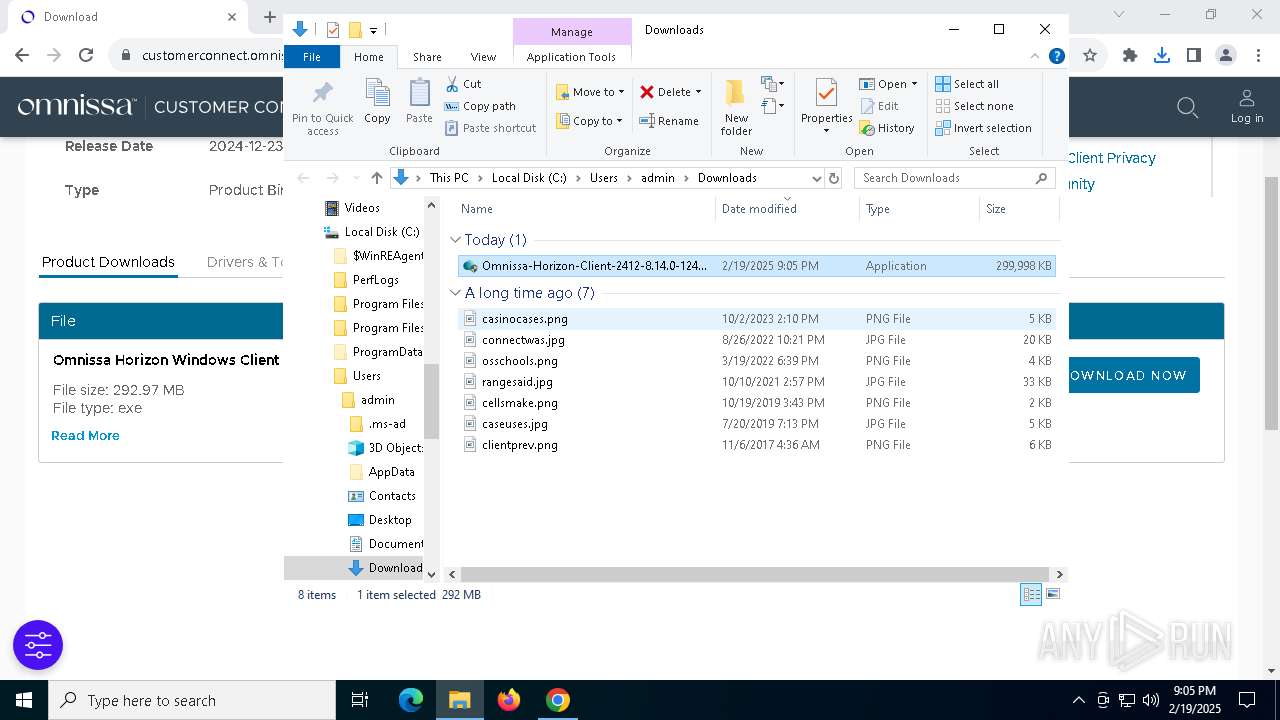
Task: Click the Explorer Help question mark icon
Action: [1056, 57]
